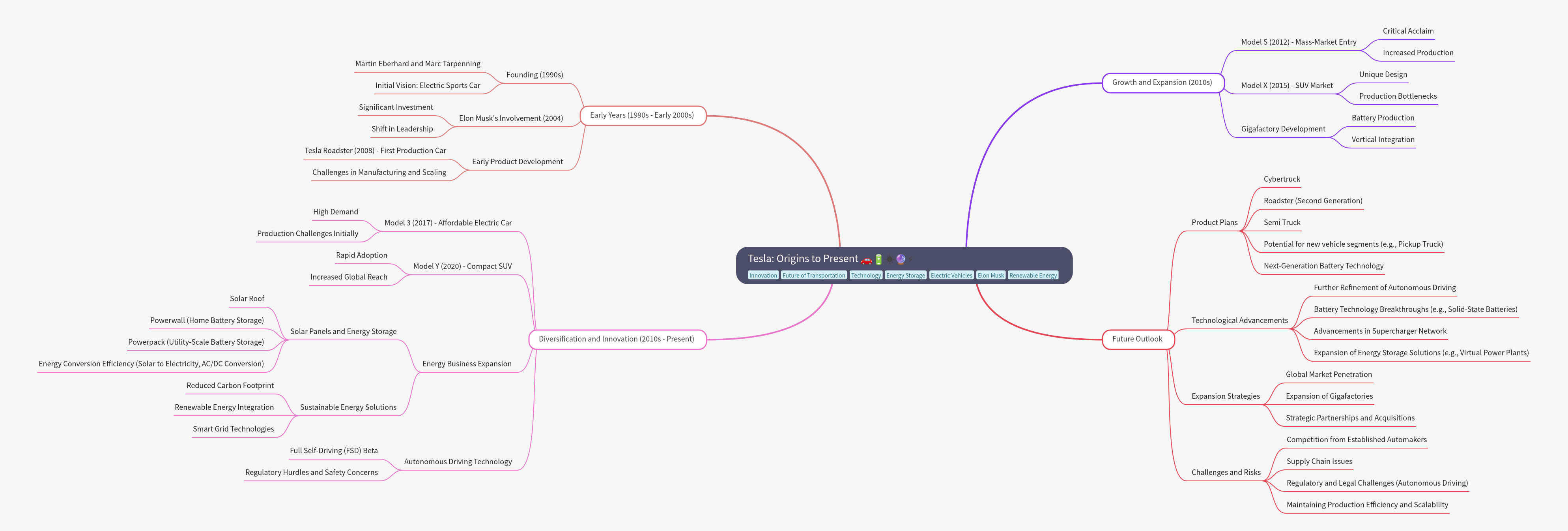Select Powerpack (Utility-Scale Battery Storage) leaf
The height and width of the screenshot is (531, 1568).
[196, 342]
